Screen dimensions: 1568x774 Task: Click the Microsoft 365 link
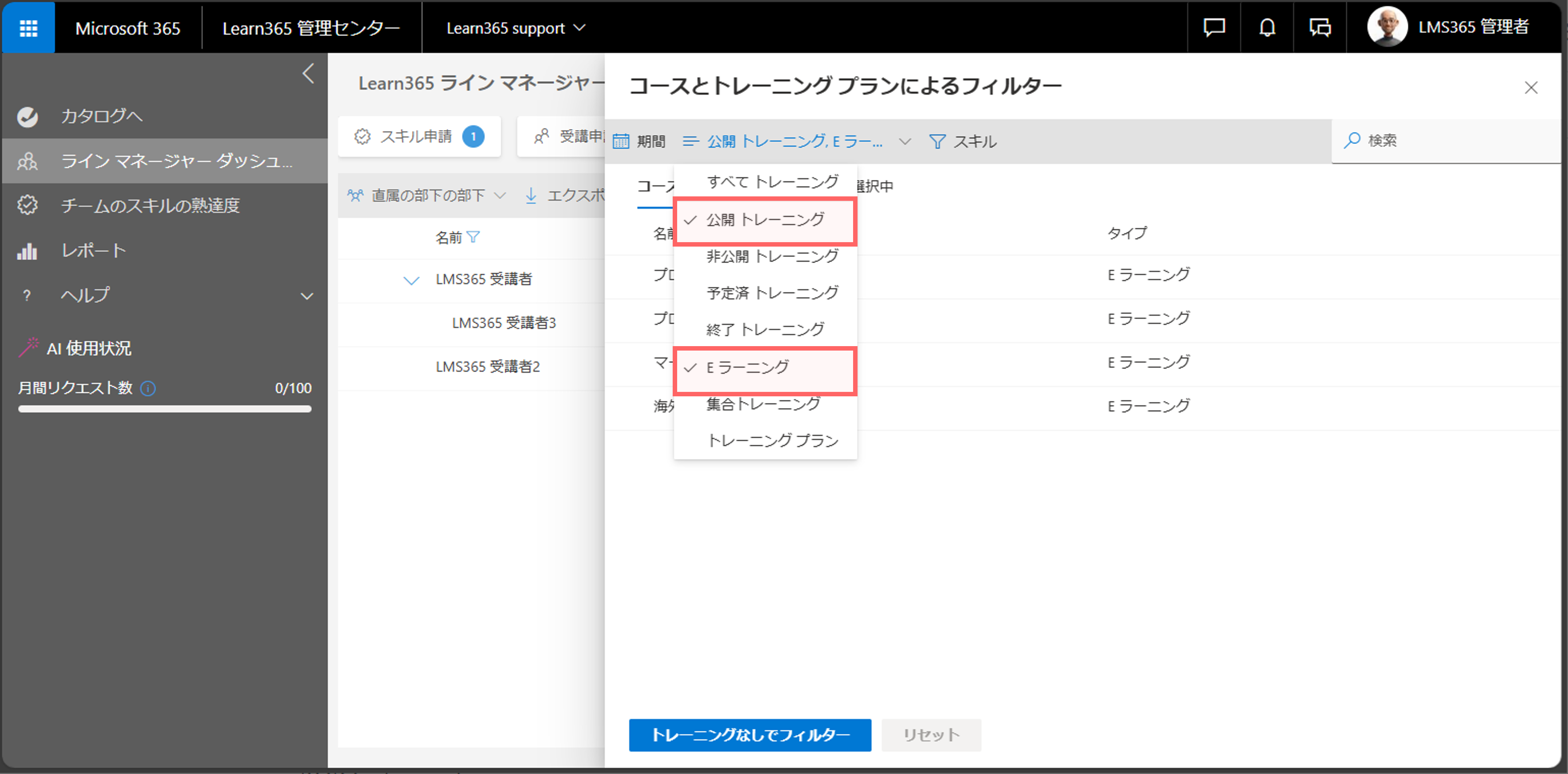128,28
